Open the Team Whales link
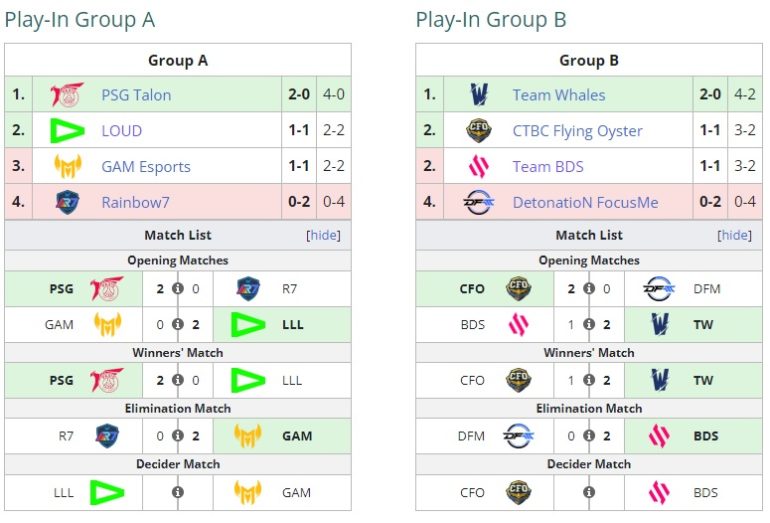Image resolution: width=770 pixels, height=523 pixels. point(559,95)
